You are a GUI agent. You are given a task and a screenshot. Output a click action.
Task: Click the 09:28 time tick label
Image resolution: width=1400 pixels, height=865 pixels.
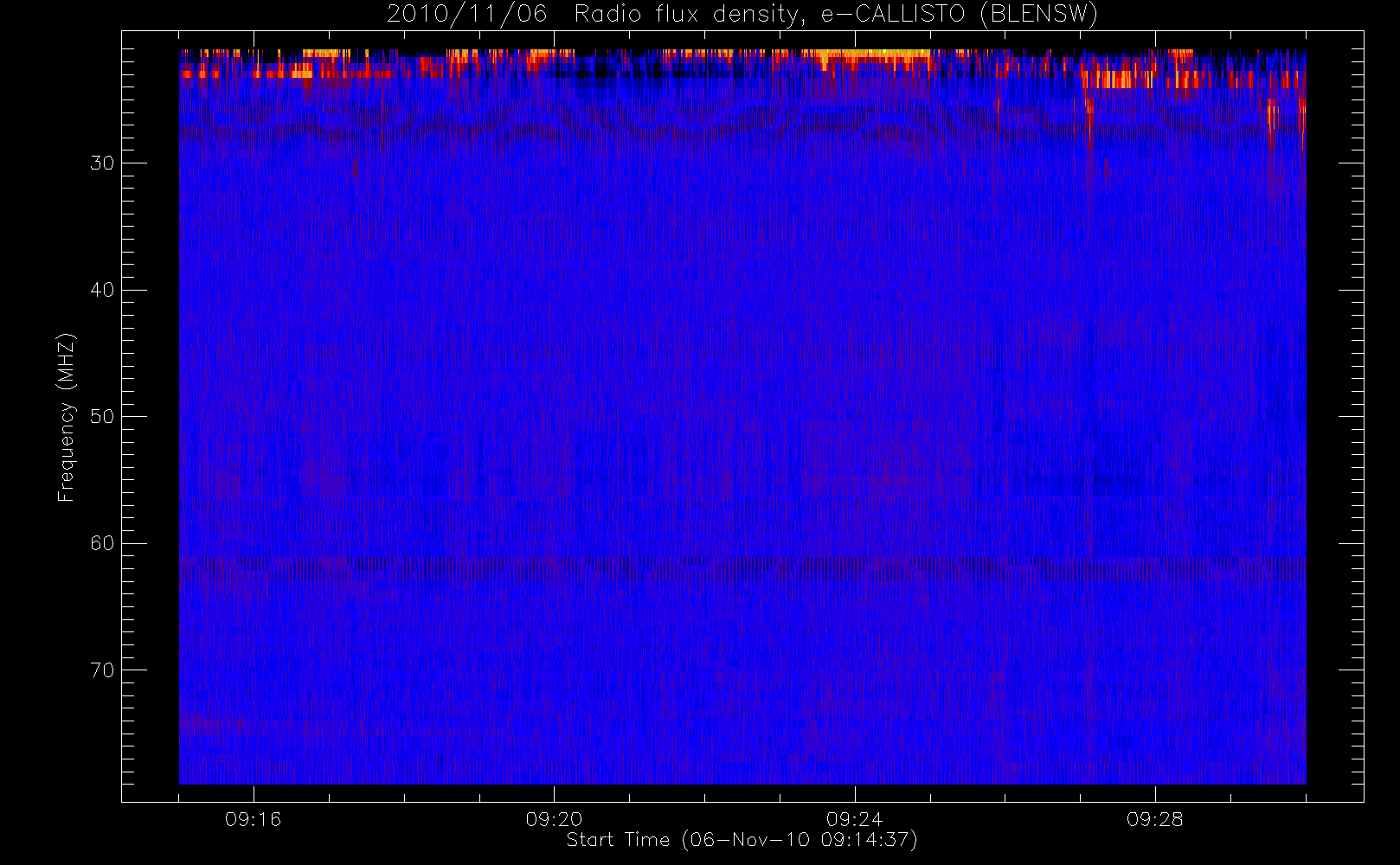click(1155, 819)
